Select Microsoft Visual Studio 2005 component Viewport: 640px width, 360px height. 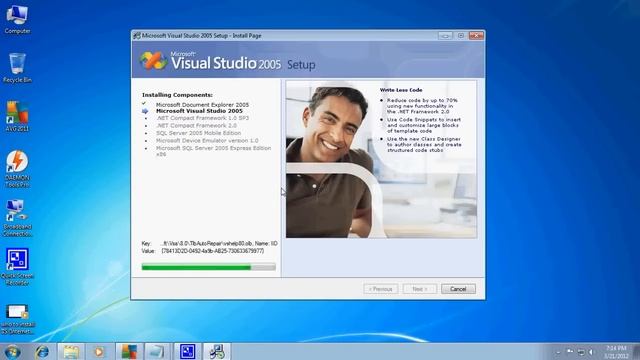point(199,111)
